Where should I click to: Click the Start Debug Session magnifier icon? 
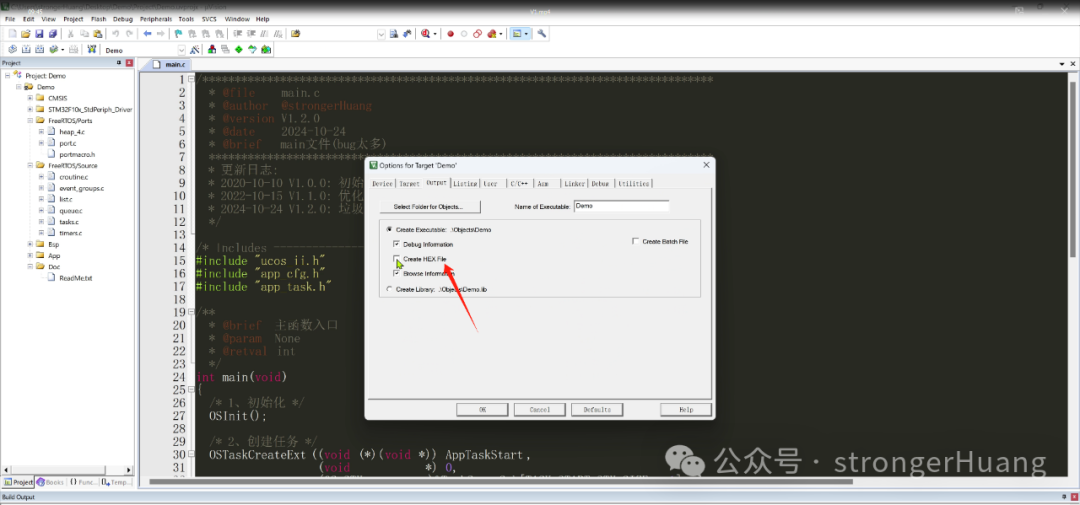pos(426,34)
